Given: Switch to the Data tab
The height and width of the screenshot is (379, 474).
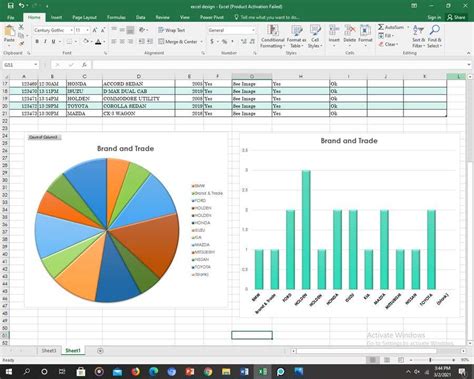Looking at the screenshot, I should (x=140, y=17).
